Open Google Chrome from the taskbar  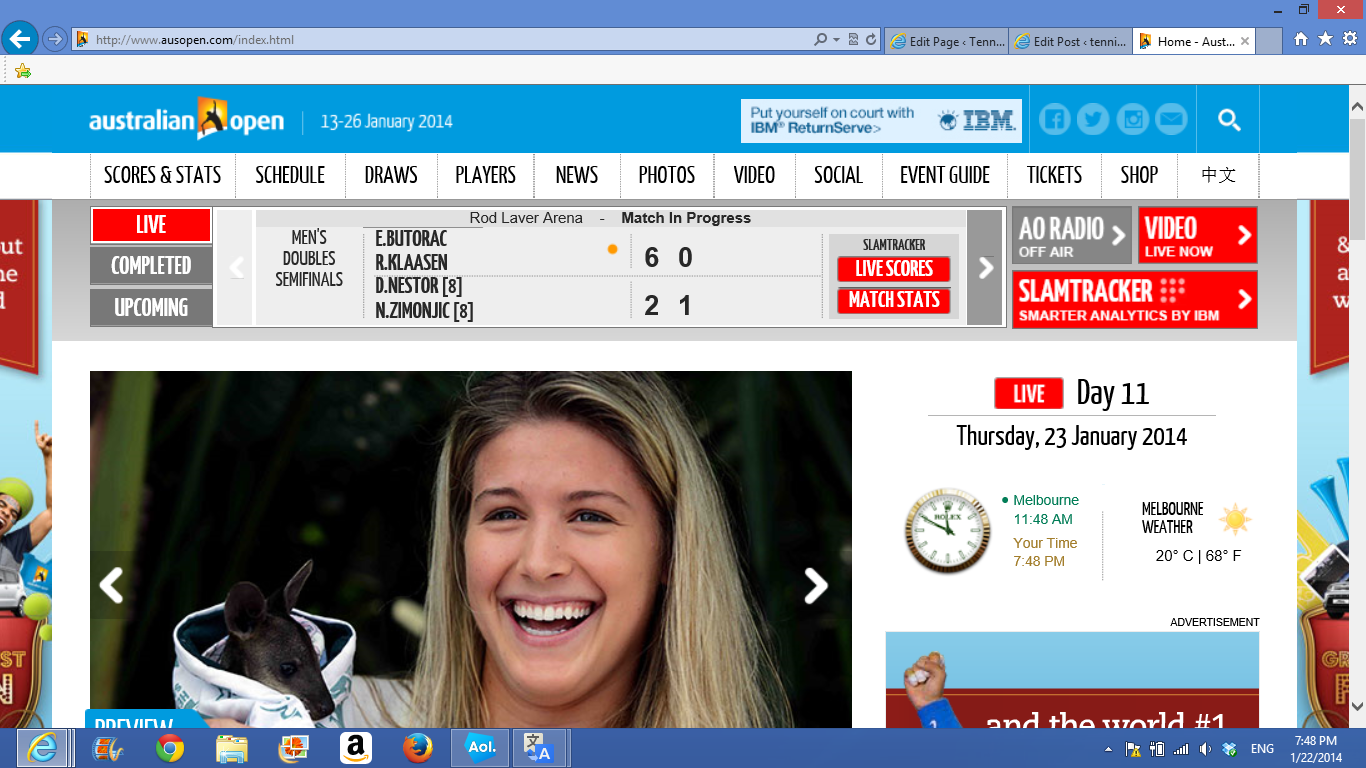coord(170,748)
